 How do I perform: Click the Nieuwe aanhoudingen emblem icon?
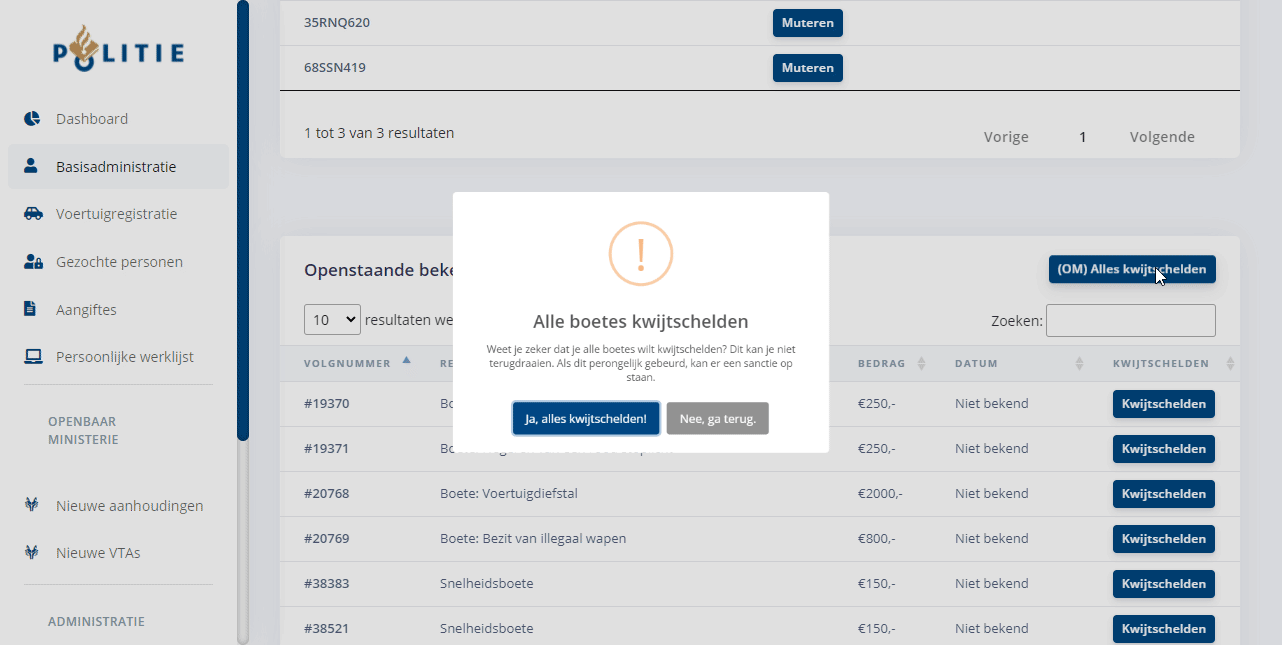pyautogui.click(x=32, y=505)
